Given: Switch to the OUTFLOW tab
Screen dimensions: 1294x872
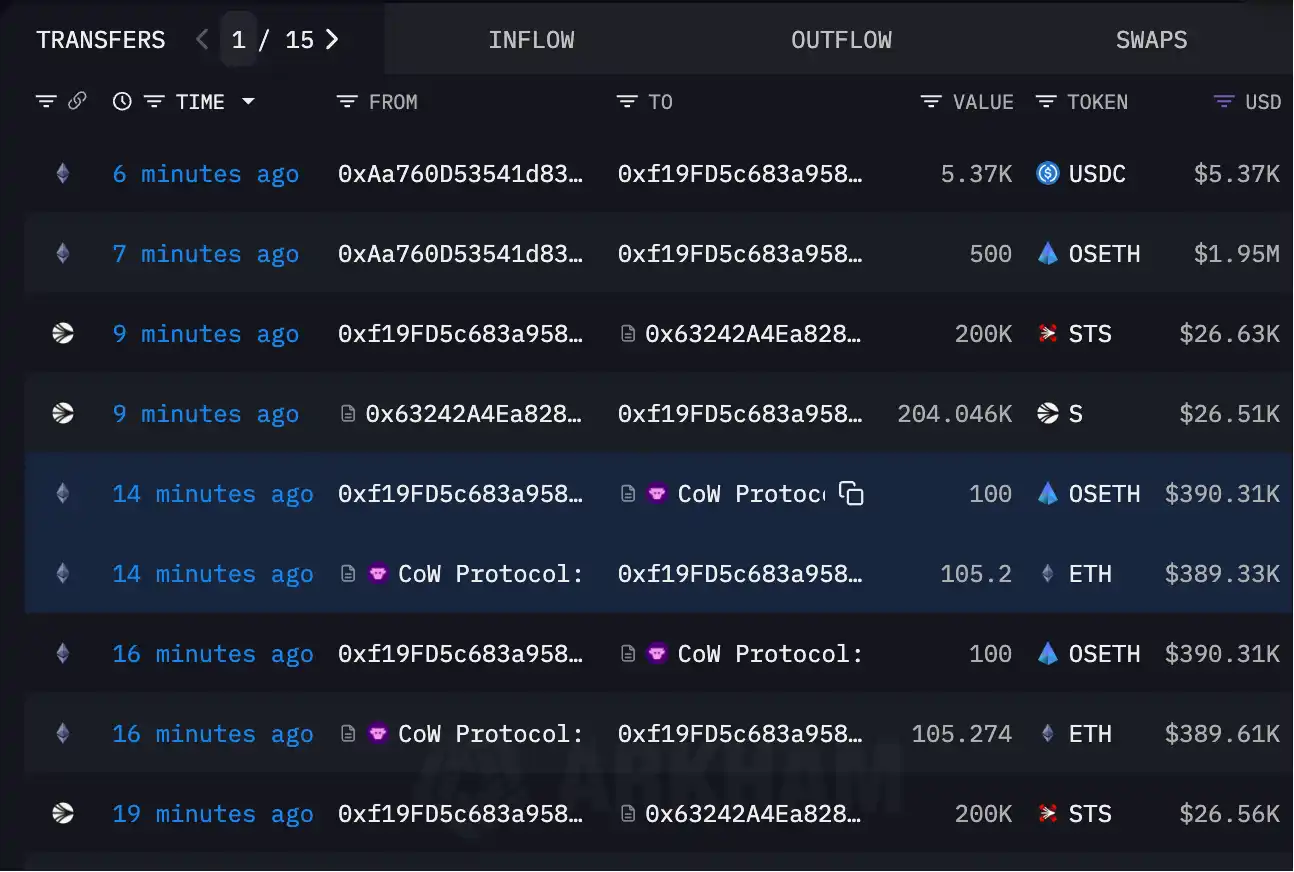Looking at the screenshot, I should tap(842, 40).
